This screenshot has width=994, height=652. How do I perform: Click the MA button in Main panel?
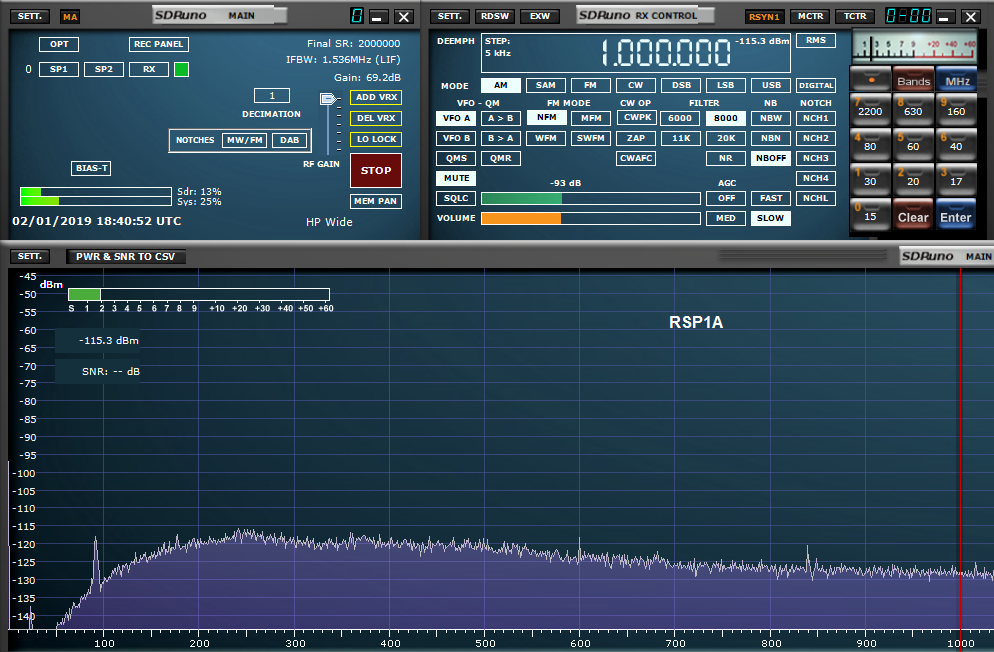tap(70, 16)
